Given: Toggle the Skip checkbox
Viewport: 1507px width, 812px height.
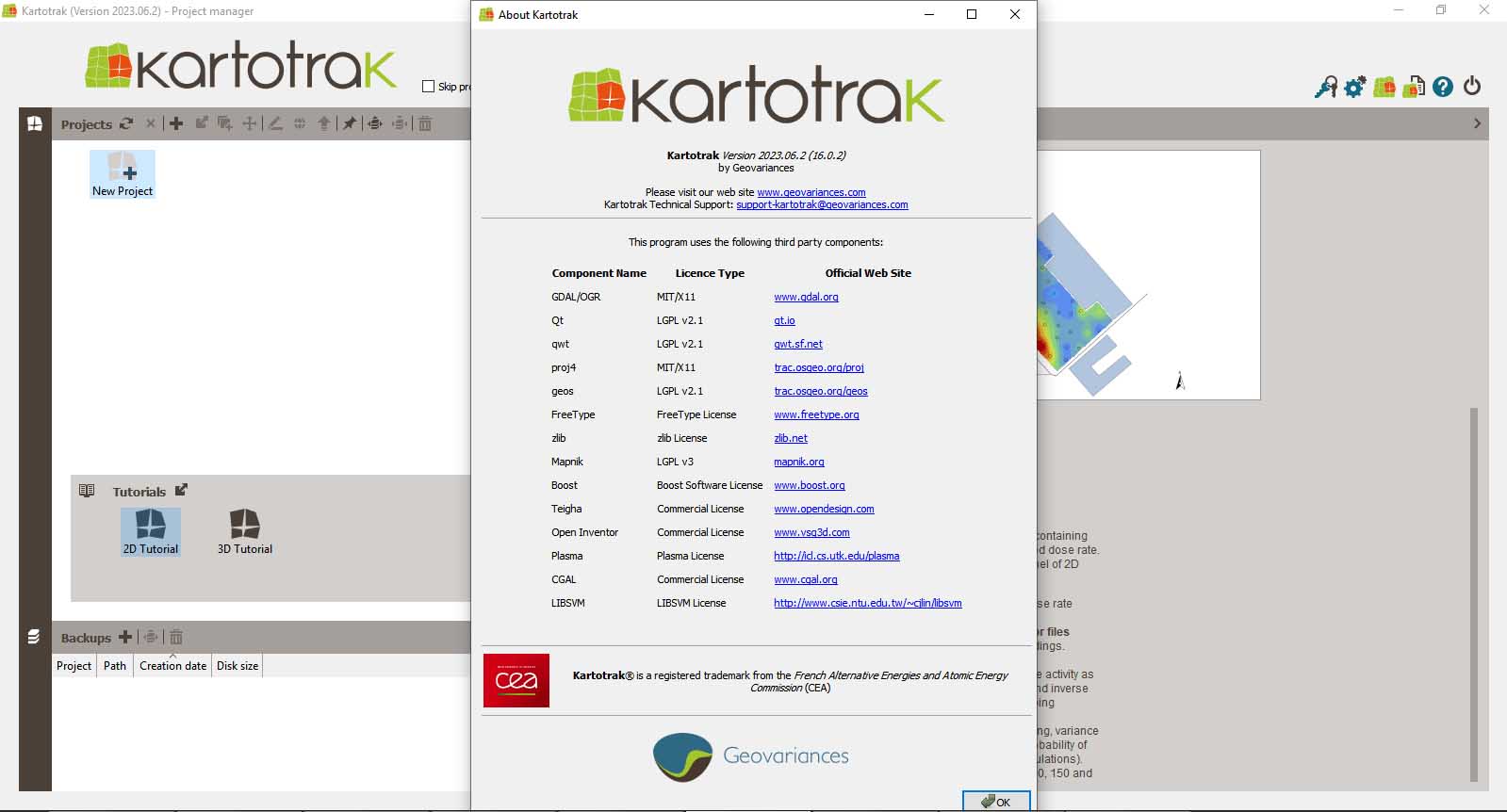Looking at the screenshot, I should (429, 87).
